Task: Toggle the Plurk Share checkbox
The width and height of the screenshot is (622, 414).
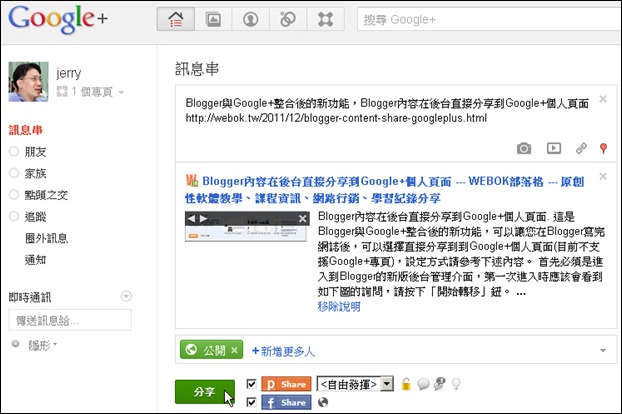Action: [251, 384]
